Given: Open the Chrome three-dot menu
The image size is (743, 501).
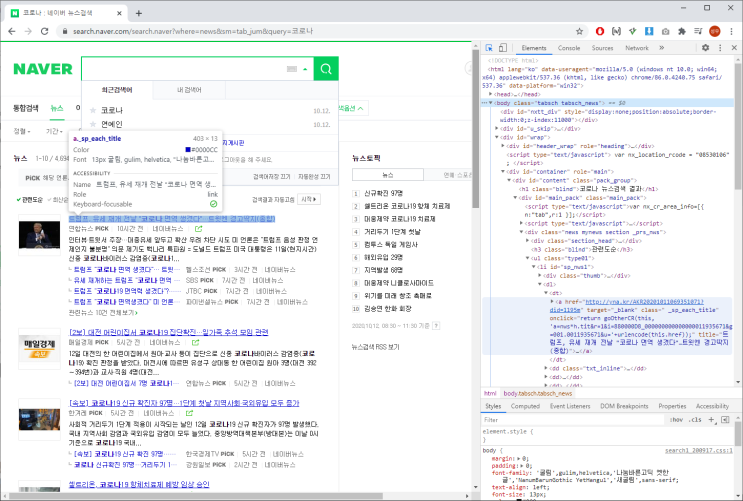Looking at the screenshot, I should 732,31.
